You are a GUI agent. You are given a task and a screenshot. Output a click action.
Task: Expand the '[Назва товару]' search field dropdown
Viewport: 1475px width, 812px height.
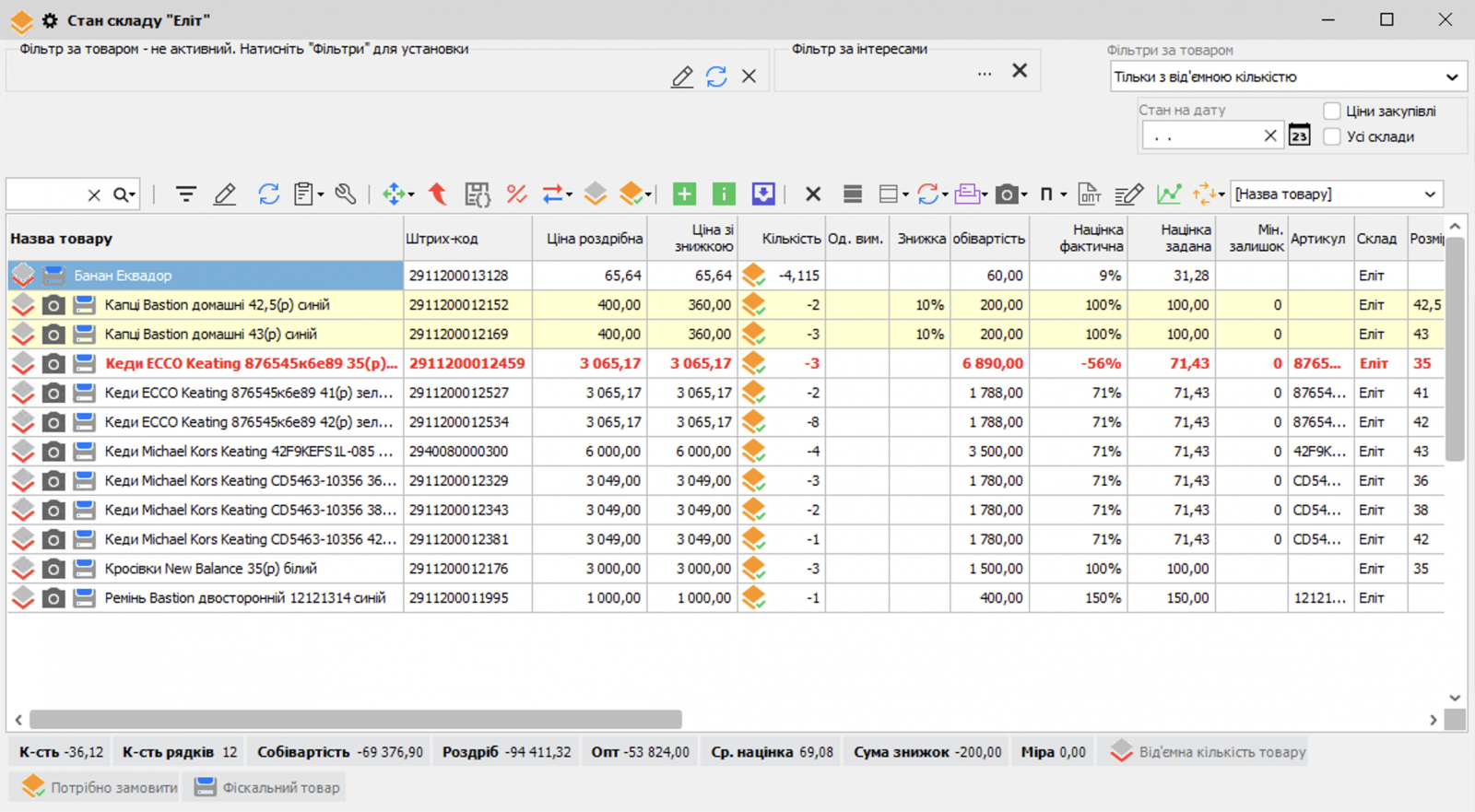coord(1429,194)
